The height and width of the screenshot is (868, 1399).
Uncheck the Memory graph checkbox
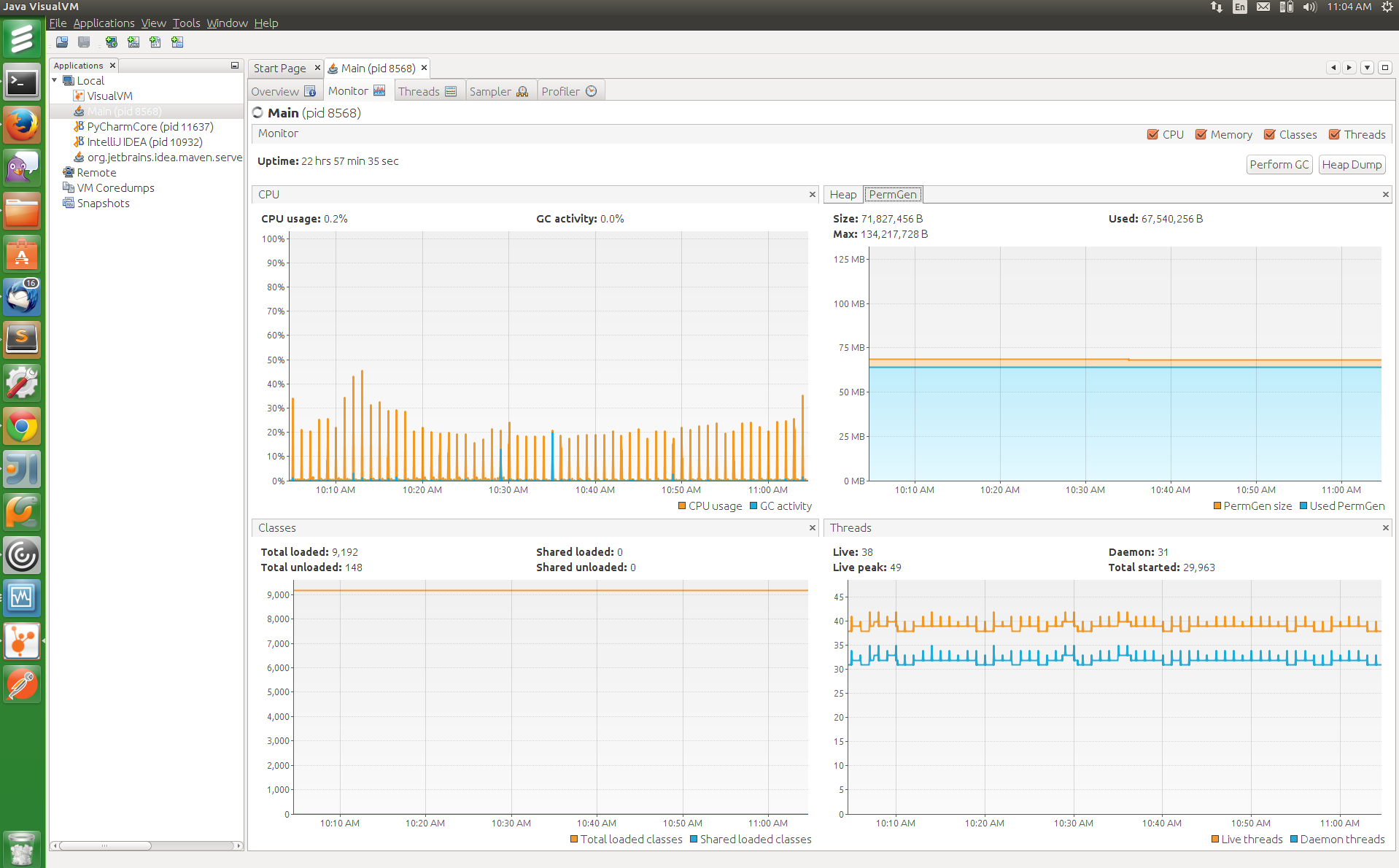[x=1201, y=134]
